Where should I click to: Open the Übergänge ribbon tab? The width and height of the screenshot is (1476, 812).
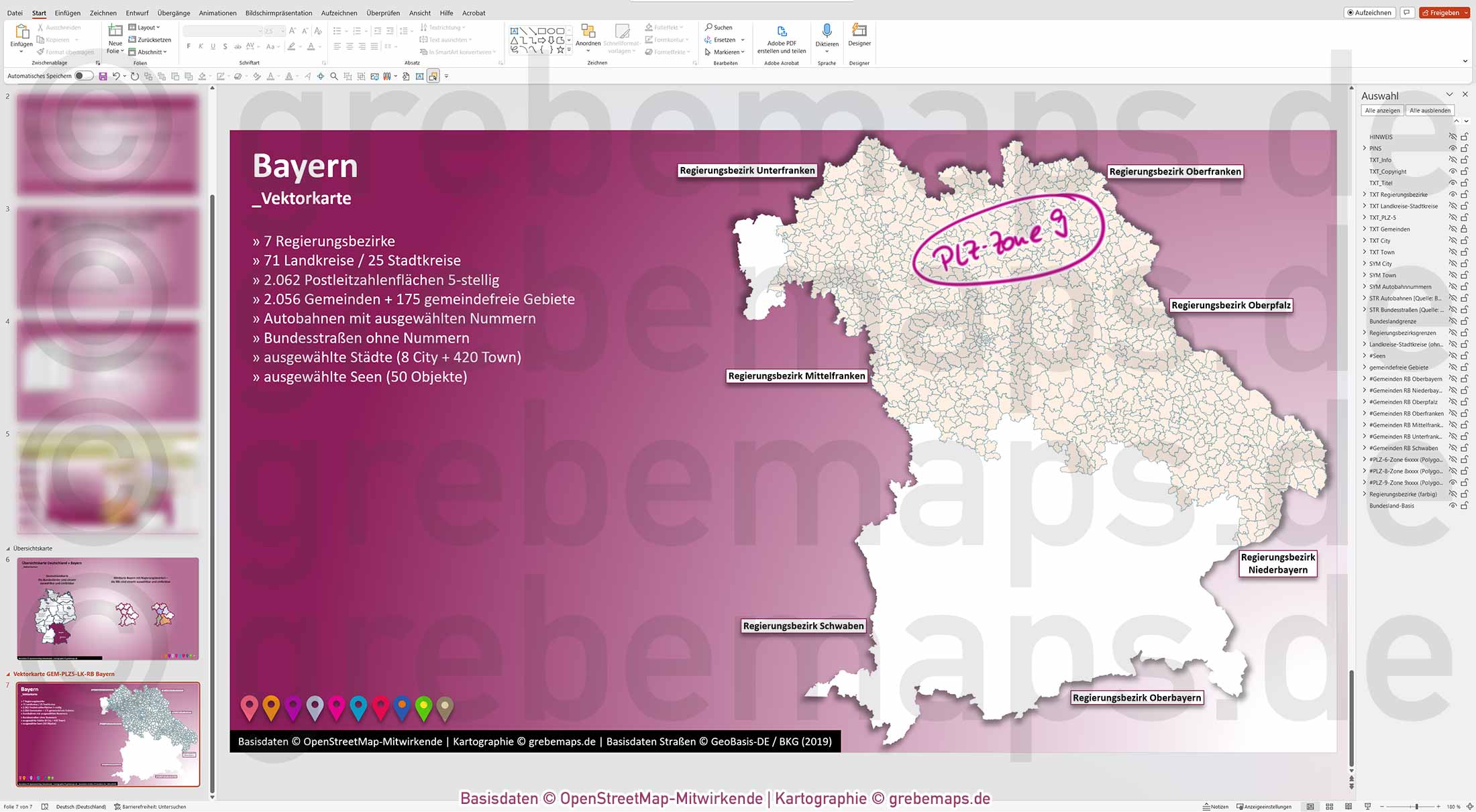[x=174, y=13]
